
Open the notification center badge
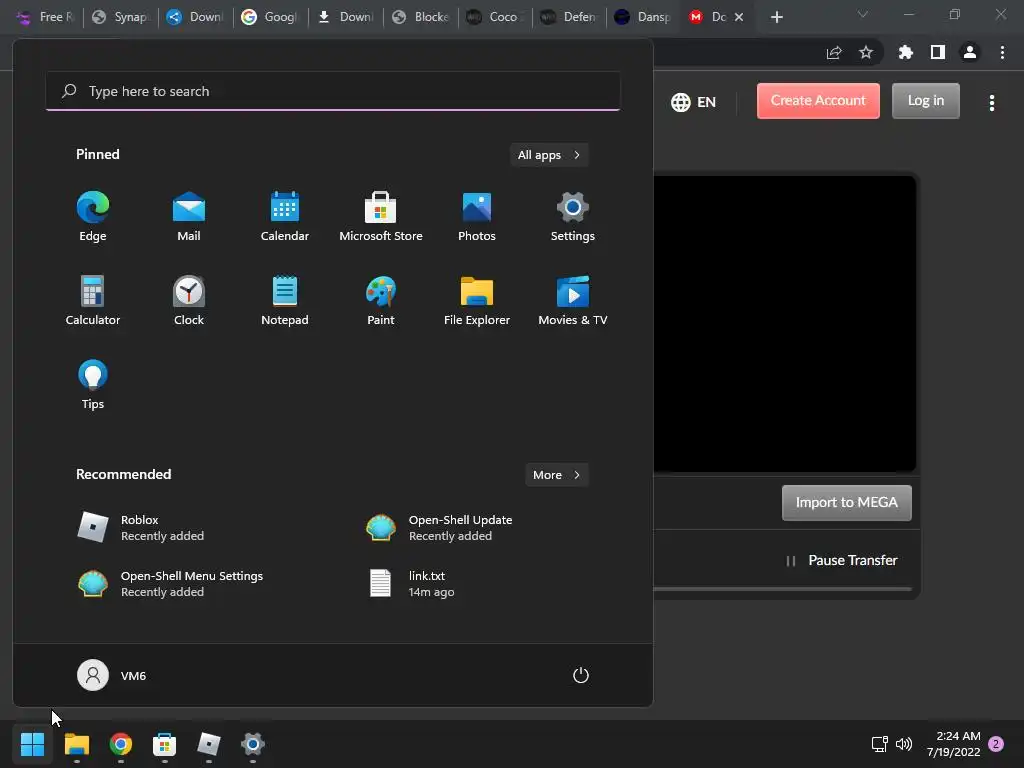point(996,744)
